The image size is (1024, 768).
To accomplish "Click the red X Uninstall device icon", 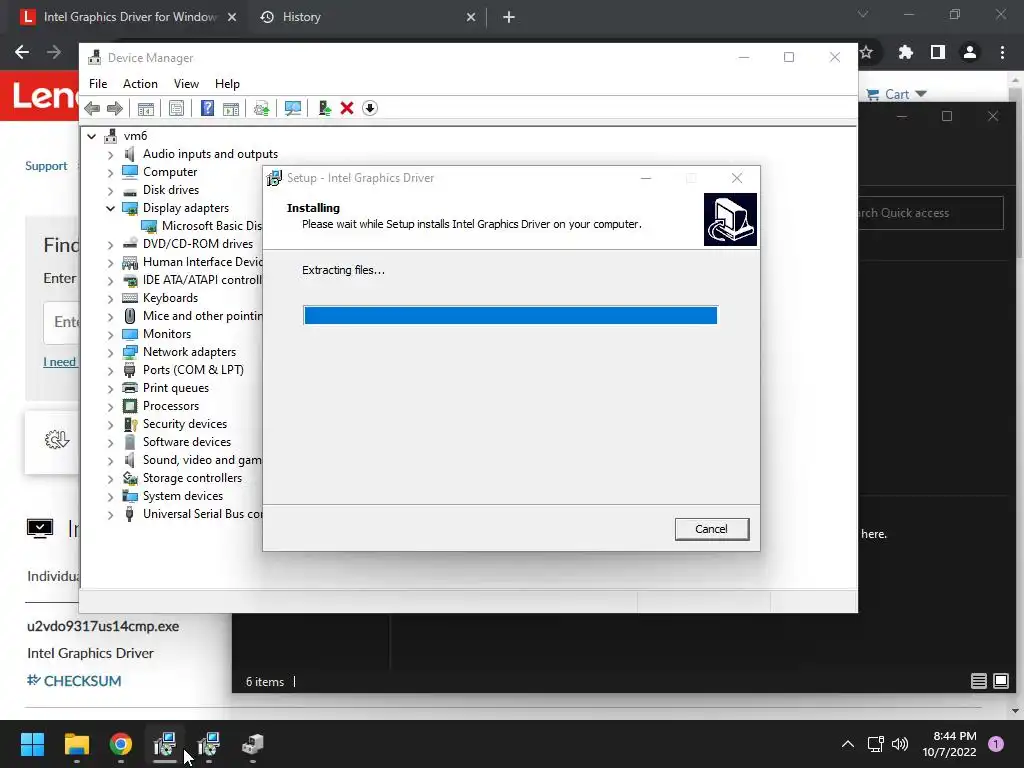I will point(347,108).
